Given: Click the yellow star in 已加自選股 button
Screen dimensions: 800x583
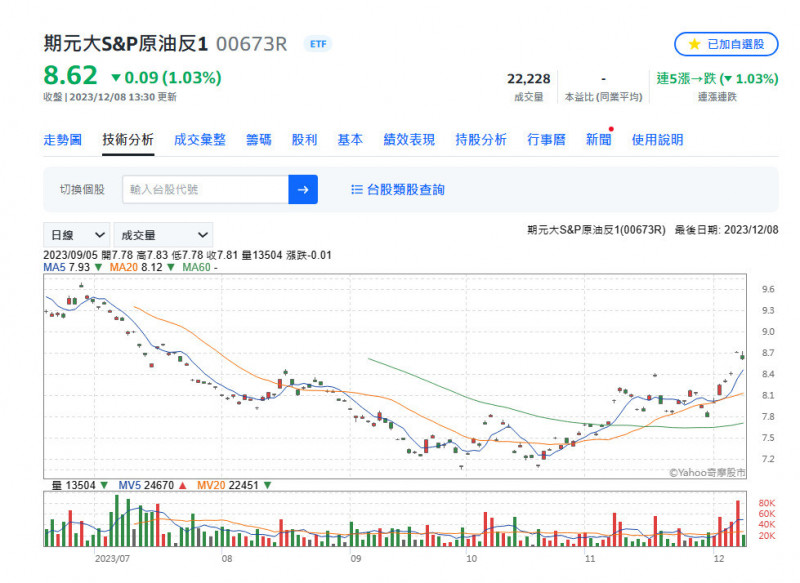Looking at the screenshot, I should 694,44.
